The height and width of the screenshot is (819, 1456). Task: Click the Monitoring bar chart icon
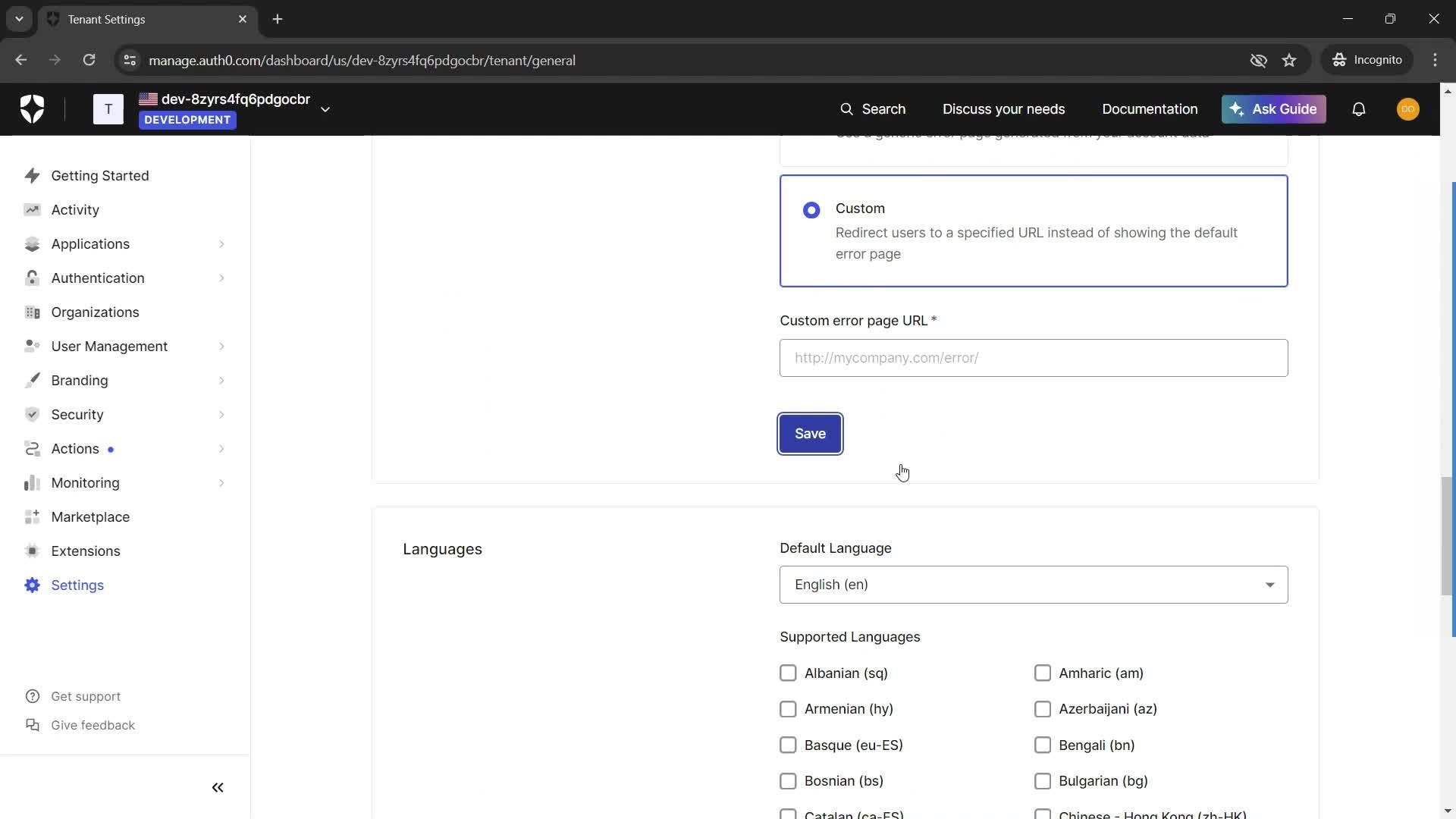(x=32, y=483)
